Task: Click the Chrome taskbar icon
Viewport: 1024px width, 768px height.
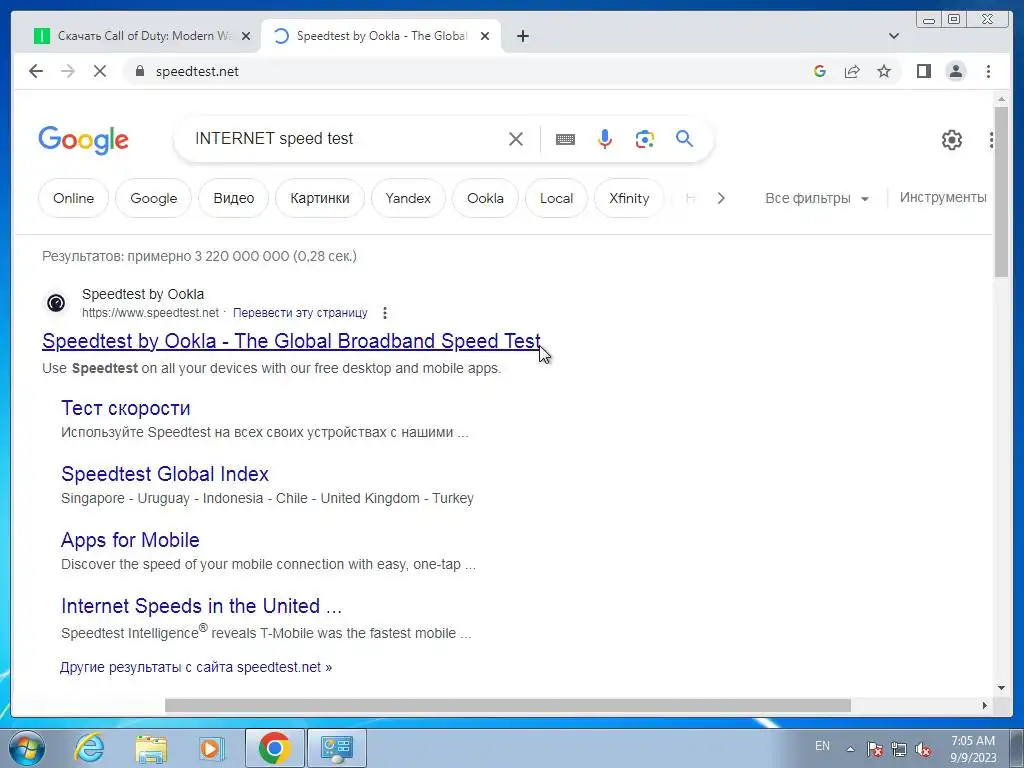Action: pos(274,748)
